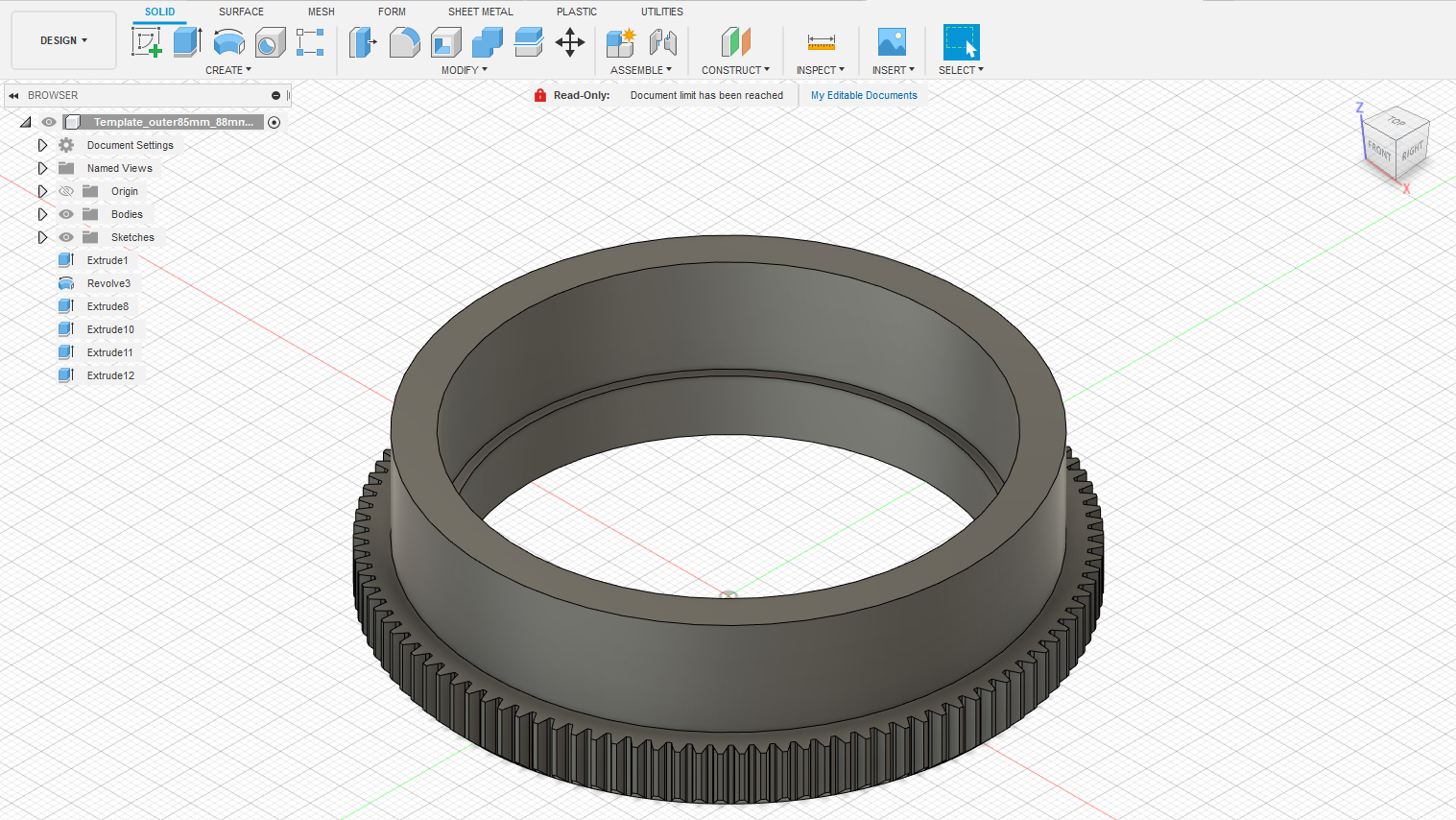Expand the Named Views node
Screen dimensions: 1456x820
(42, 168)
